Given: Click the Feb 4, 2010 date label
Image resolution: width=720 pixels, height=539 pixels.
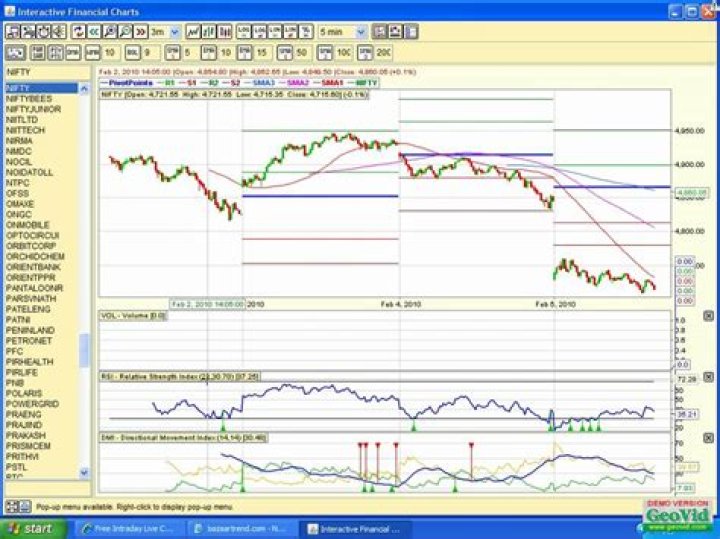Looking at the screenshot, I should 401,304.
